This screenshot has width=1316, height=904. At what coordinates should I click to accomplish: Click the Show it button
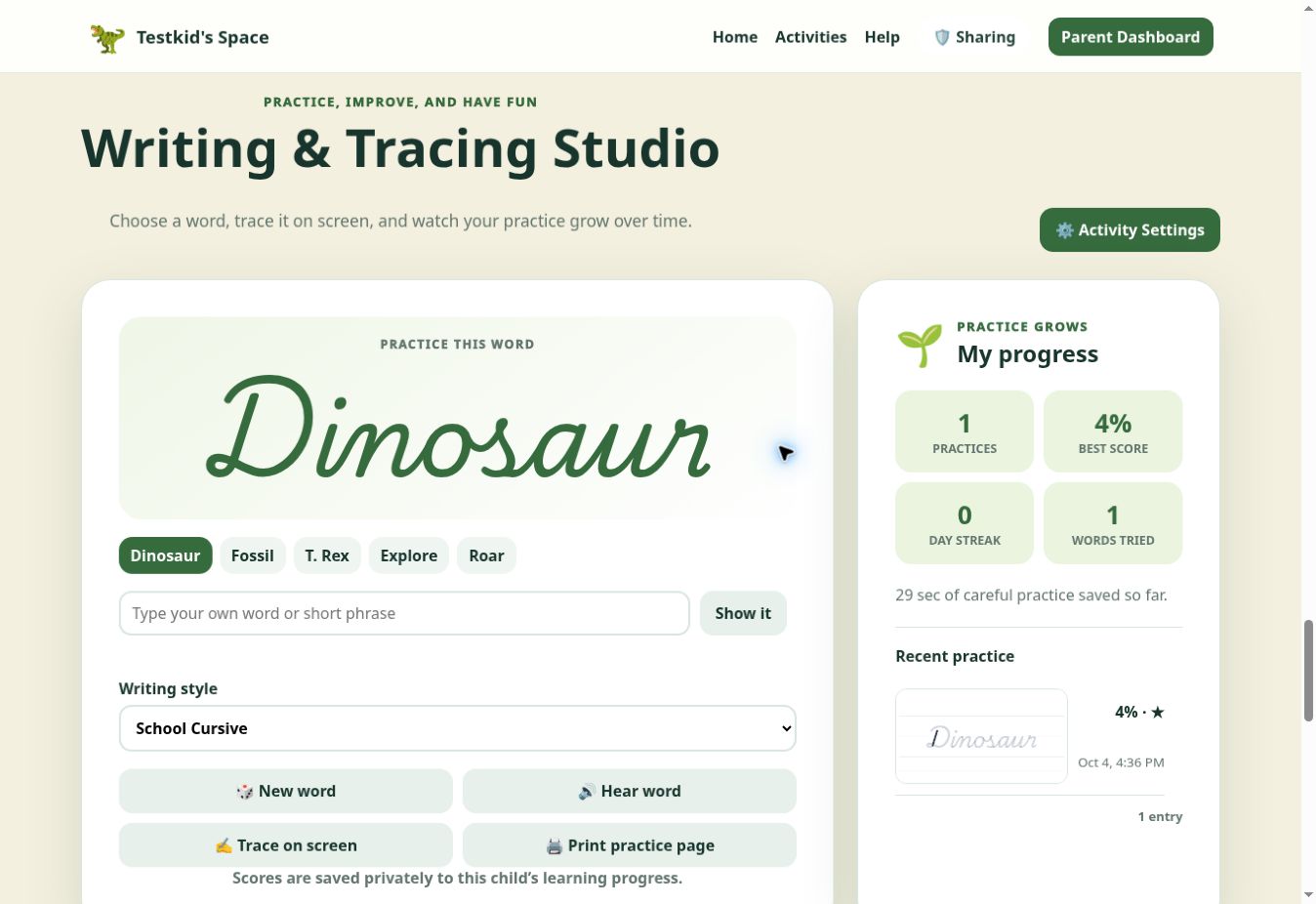(743, 613)
